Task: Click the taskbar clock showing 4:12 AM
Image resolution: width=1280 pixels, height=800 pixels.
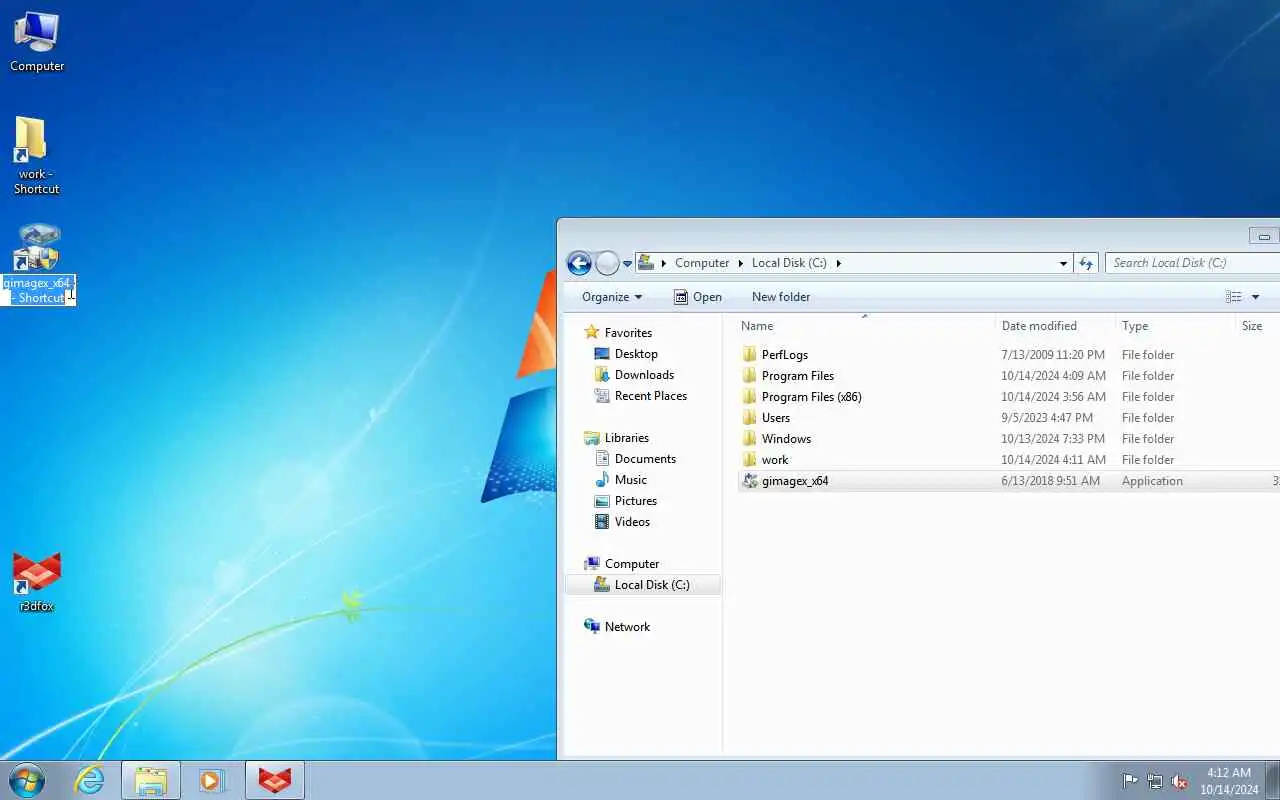Action: pos(1229,781)
